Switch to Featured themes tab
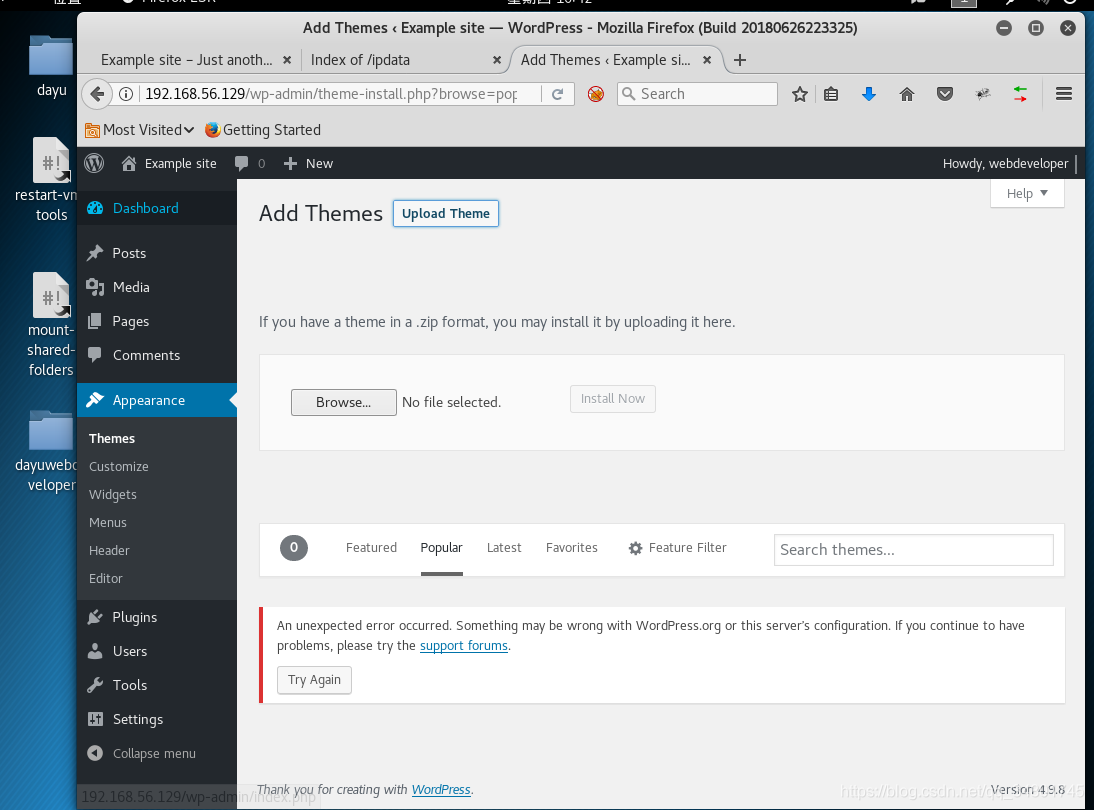The image size is (1094, 810). click(x=371, y=548)
